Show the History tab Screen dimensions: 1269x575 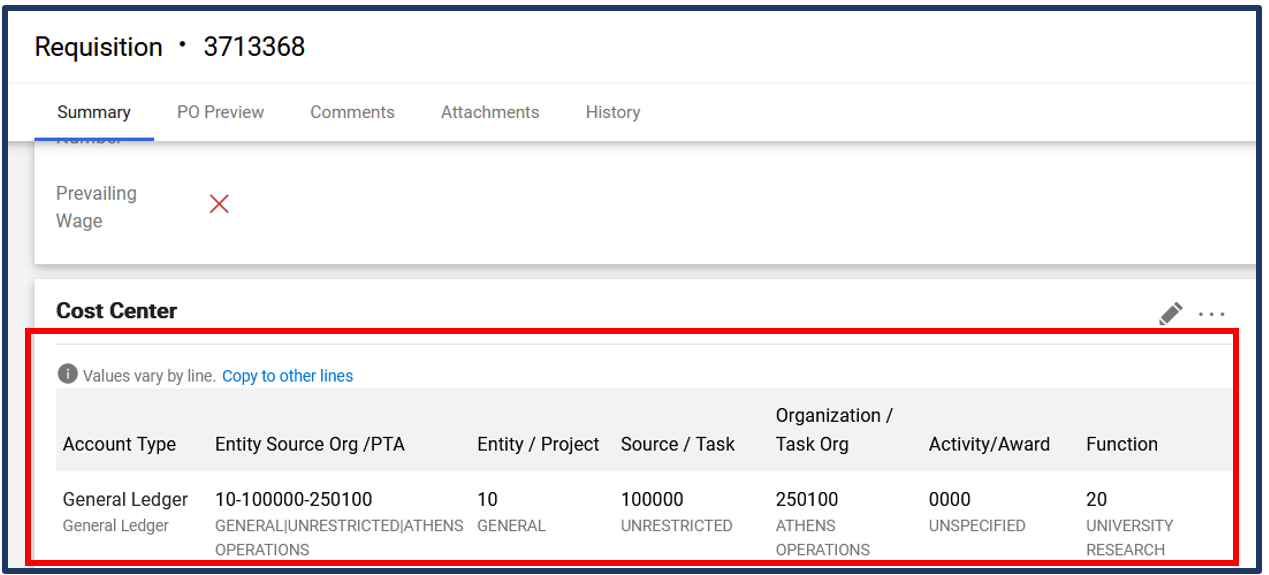612,112
